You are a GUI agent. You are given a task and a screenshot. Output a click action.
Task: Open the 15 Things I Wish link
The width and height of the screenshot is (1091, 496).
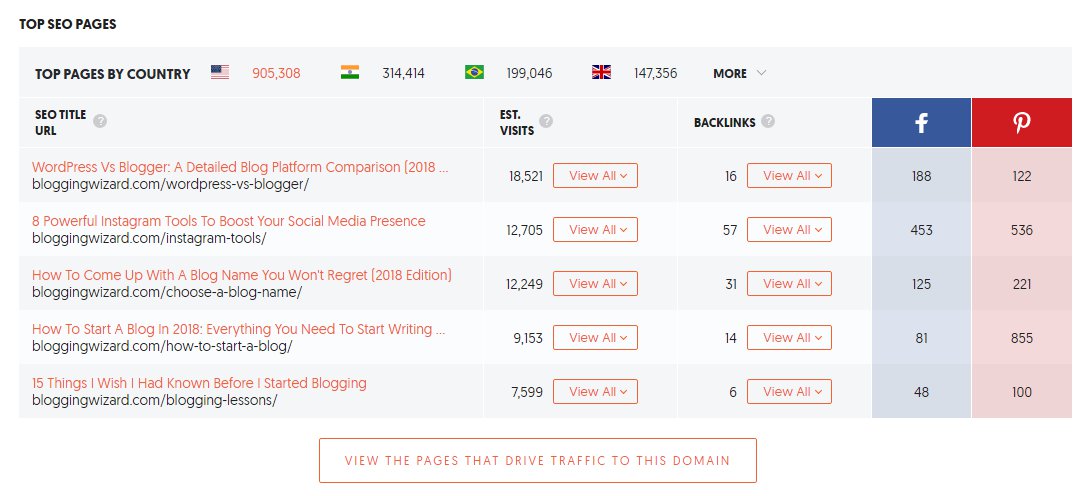199,383
